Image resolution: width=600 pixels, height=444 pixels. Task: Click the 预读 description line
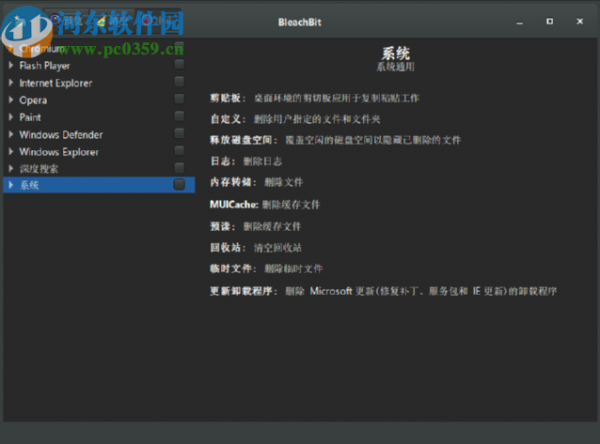pyautogui.click(x=256, y=227)
